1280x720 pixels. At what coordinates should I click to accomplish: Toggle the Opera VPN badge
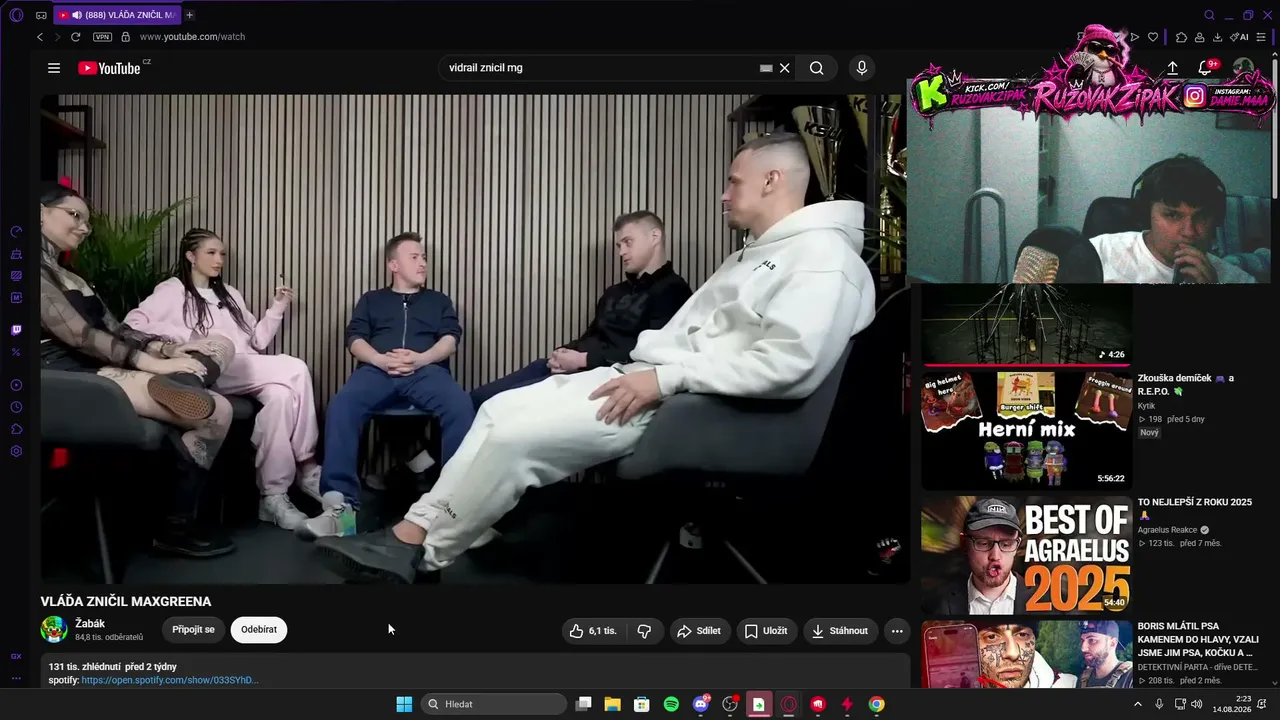pyautogui.click(x=102, y=37)
